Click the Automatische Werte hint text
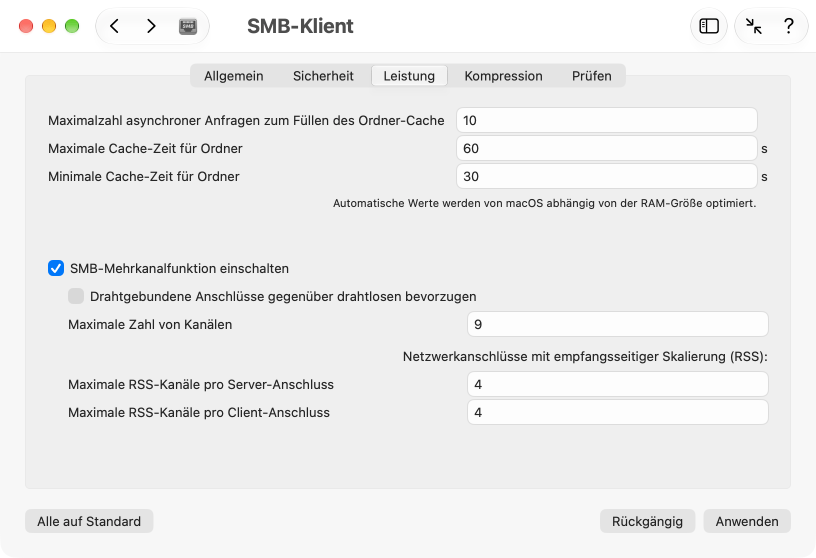This screenshot has height=558, width=816. coord(544,203)
